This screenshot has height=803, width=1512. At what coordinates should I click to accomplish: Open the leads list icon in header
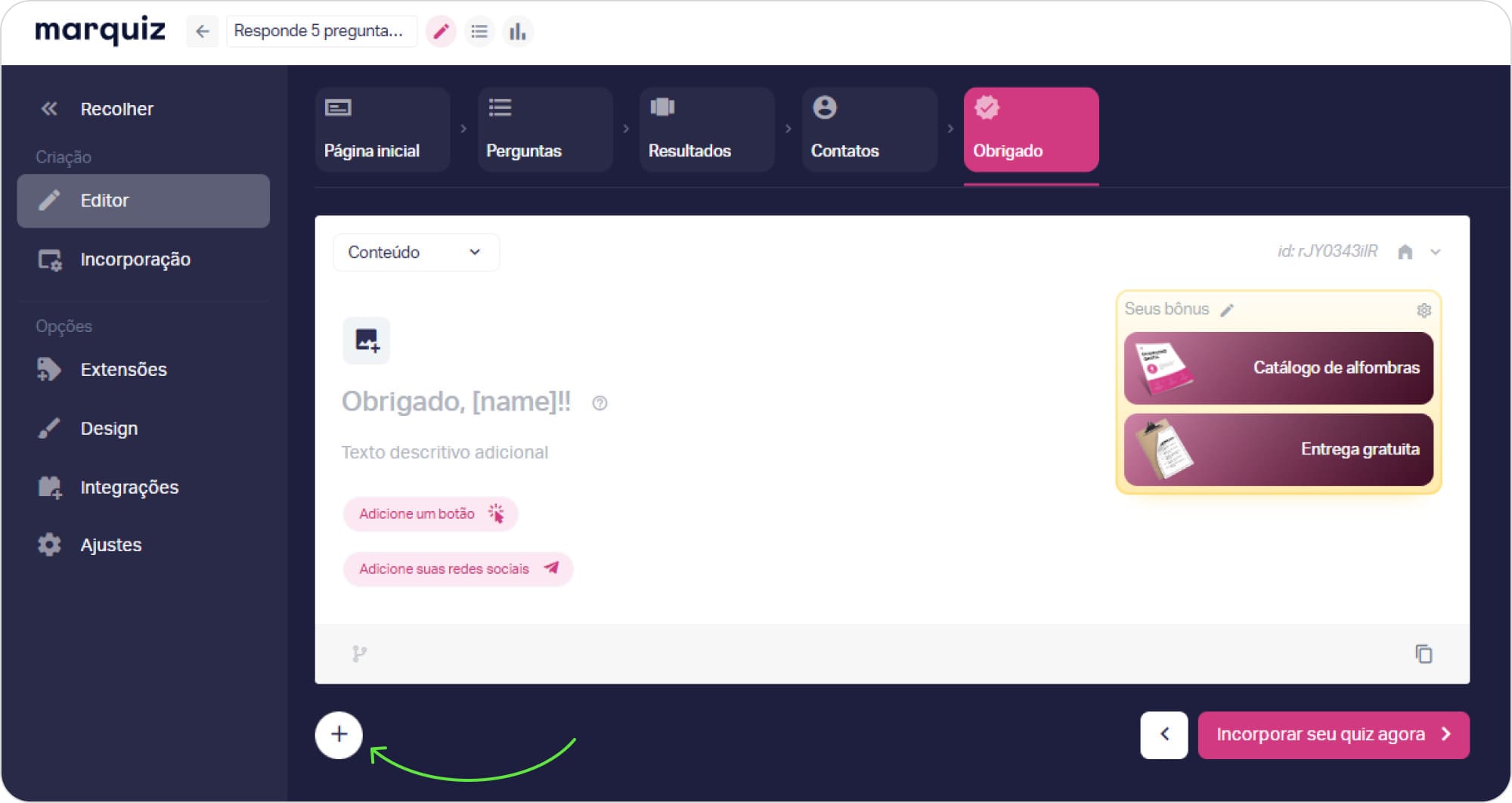[479, 32]
